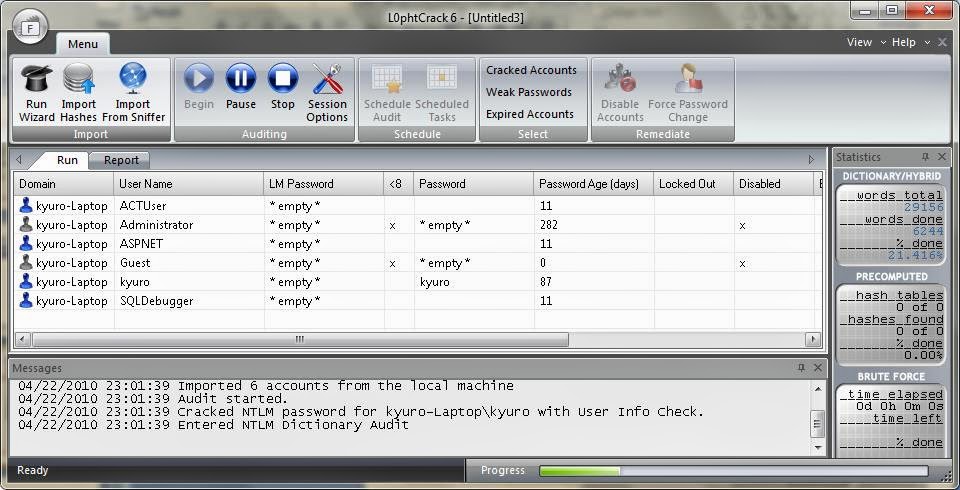The image size is (960, 490).
Task: Click the left tab scroll arrow
Action: [18, 160]
